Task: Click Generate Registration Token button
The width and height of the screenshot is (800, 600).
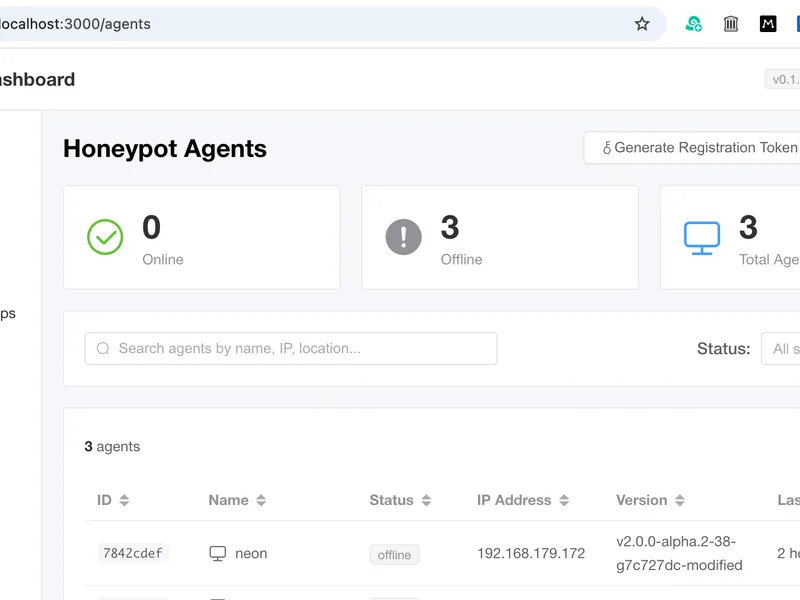Action: [x=694, y=147]
